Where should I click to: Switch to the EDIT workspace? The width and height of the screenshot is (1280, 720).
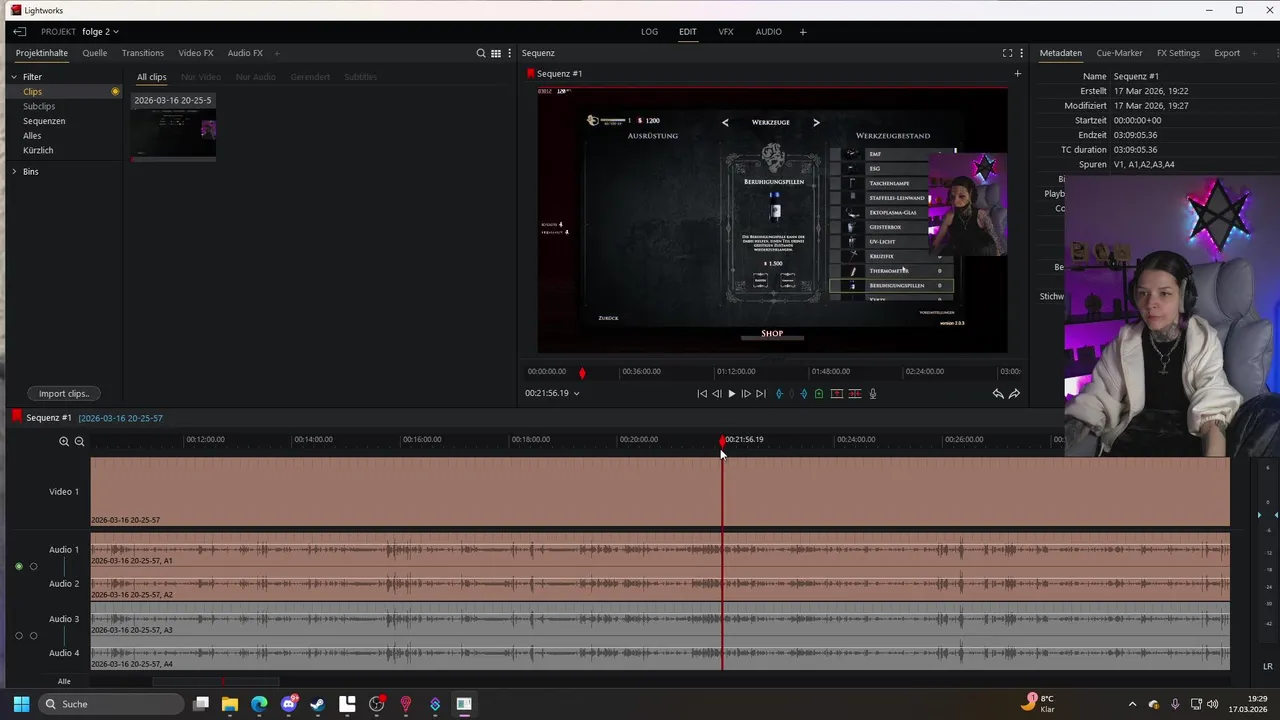point(688,32)
